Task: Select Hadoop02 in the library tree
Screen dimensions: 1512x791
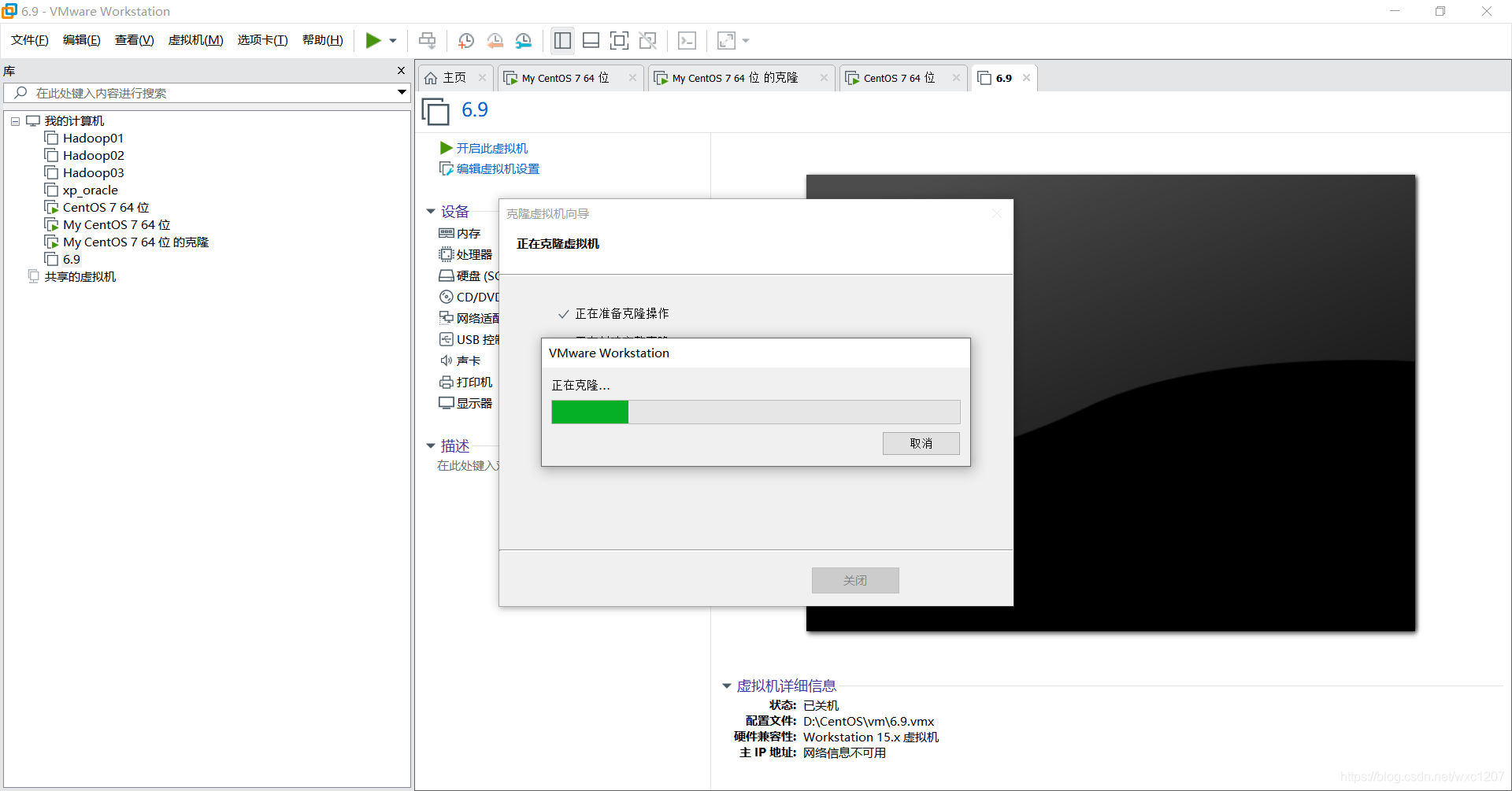Action: click(x=93, y=156)
